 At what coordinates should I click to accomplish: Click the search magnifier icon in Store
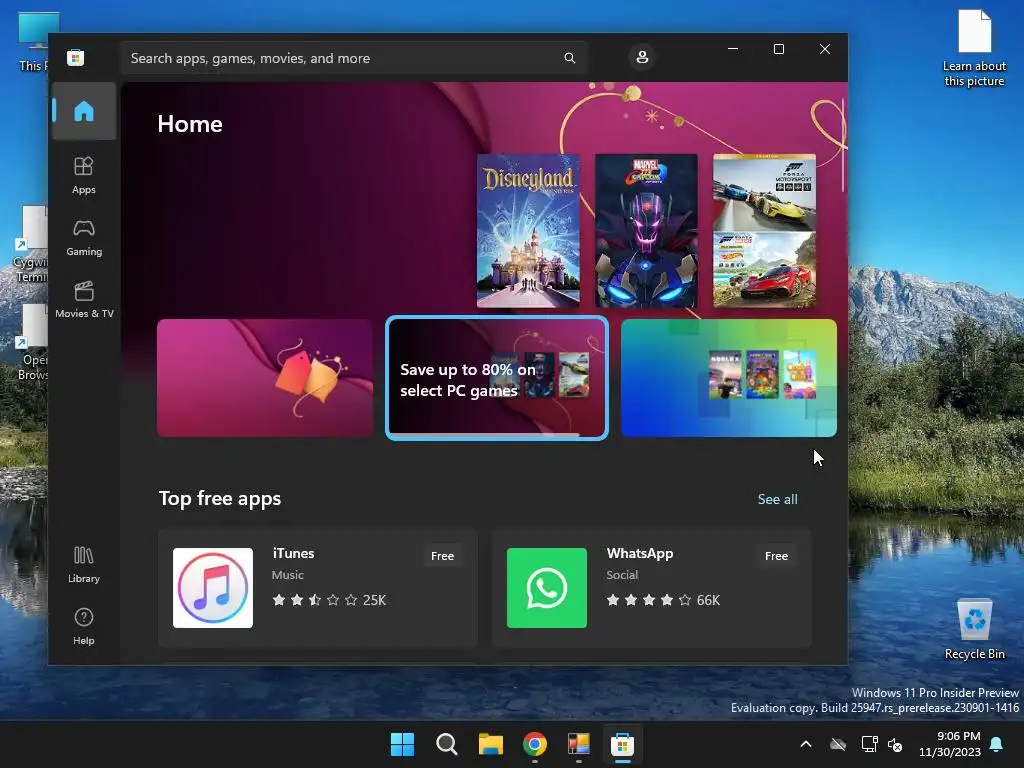point(569,58)
